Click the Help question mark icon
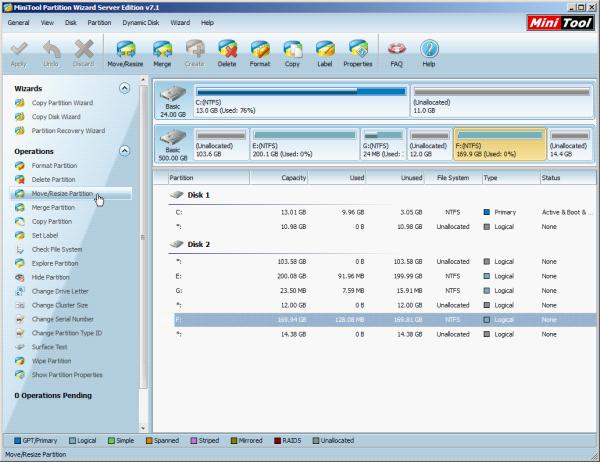Screen dimensions: 600x462 tap(429, 53)
